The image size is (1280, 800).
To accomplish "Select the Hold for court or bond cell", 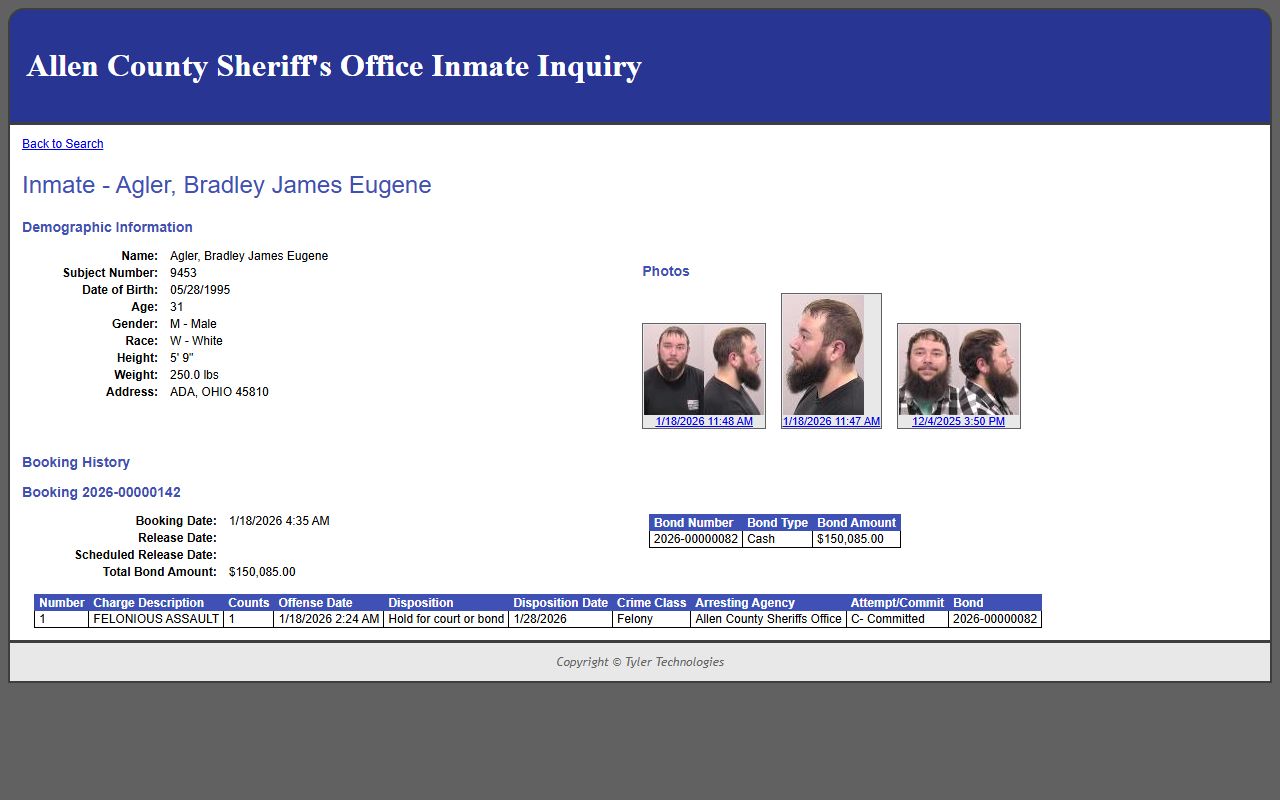I will (x=446, y=619).
